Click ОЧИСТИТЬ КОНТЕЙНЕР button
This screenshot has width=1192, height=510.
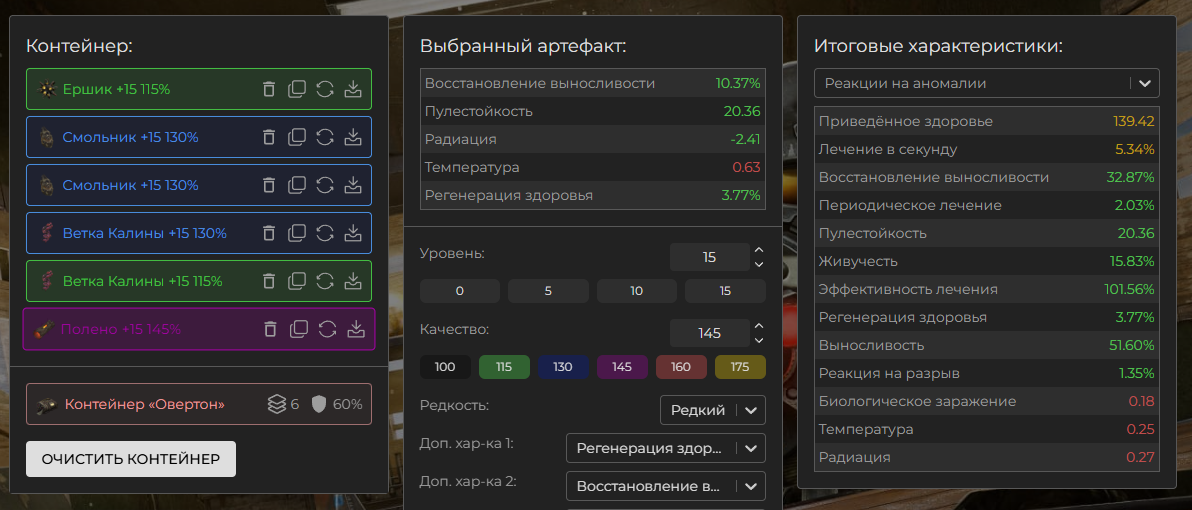pos(131,459)
